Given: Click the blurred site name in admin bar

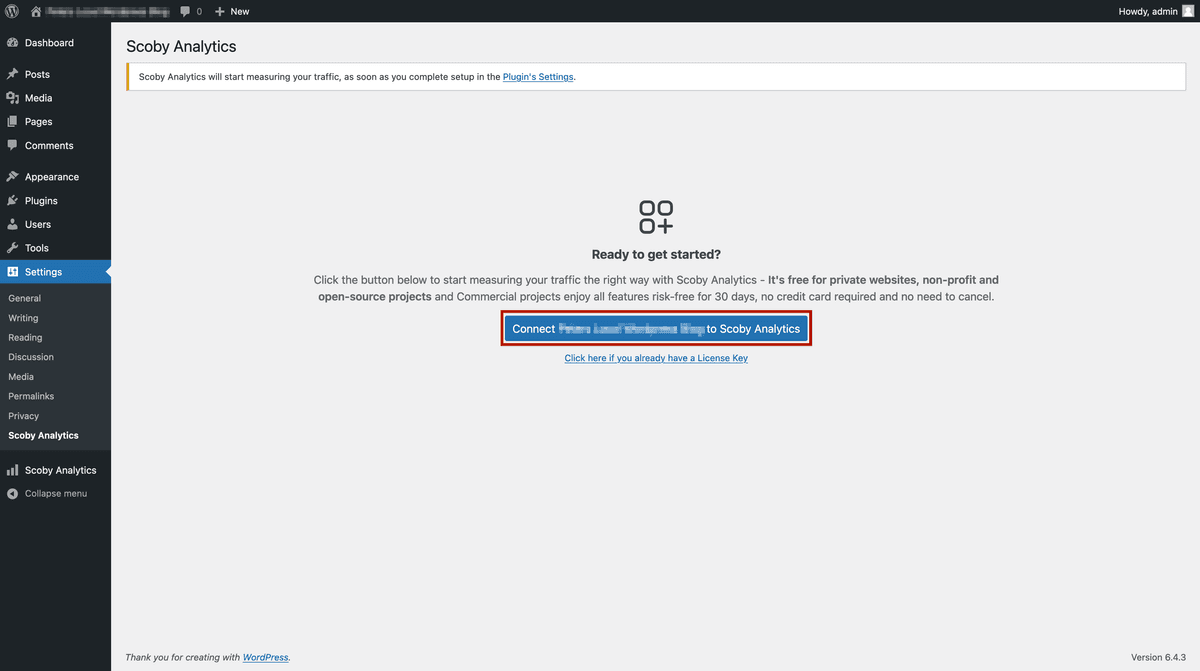Looking at the screenshot, I should tap(106, 11).
